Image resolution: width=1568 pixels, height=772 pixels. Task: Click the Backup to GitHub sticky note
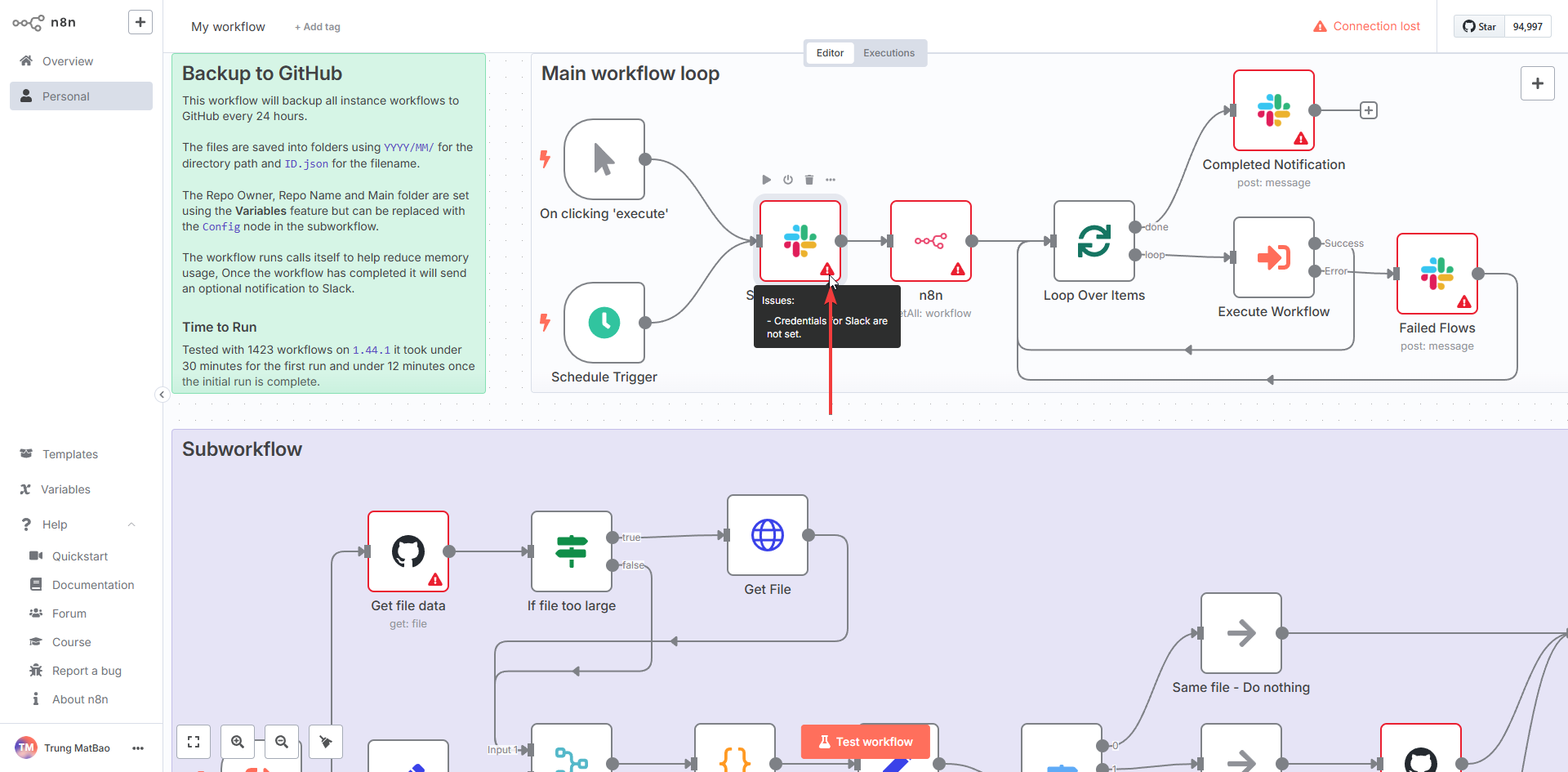tap(328, 223)
